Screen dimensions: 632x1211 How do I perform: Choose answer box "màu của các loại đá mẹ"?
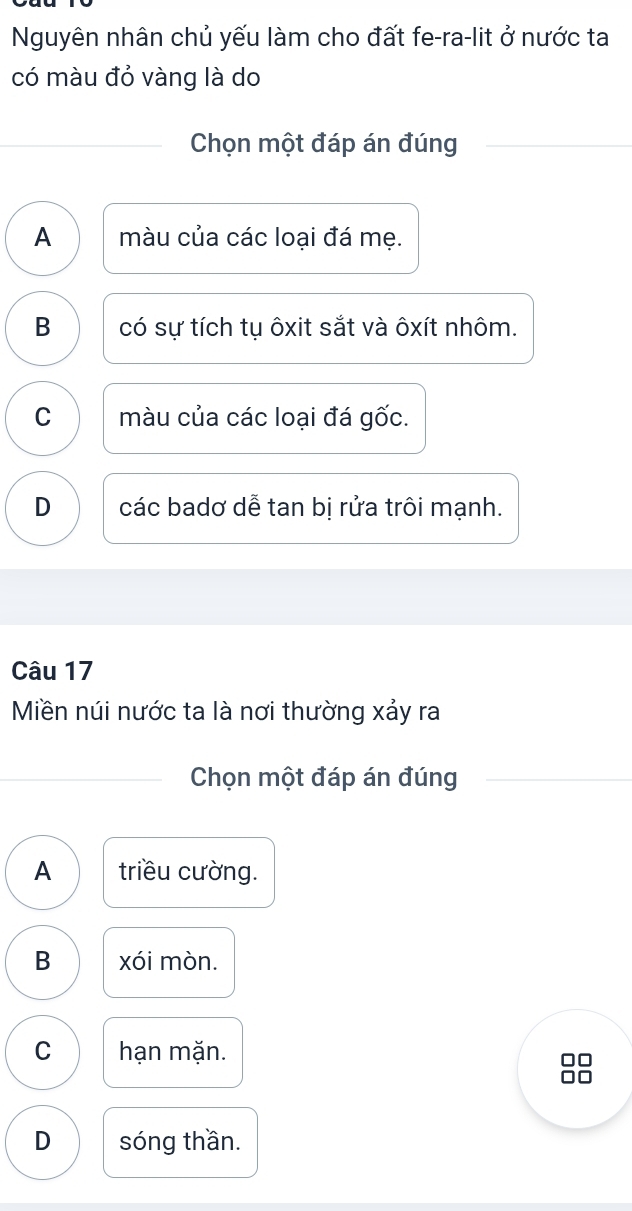(x=261, y=238)
